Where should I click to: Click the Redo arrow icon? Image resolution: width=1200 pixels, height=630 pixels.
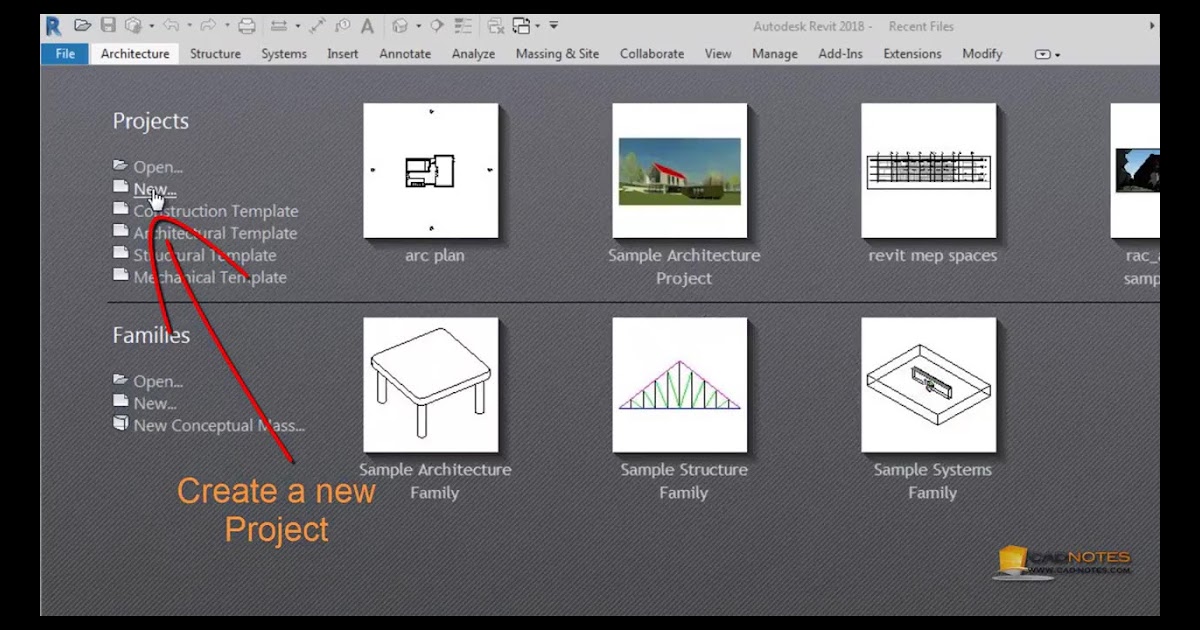[209, 26]
